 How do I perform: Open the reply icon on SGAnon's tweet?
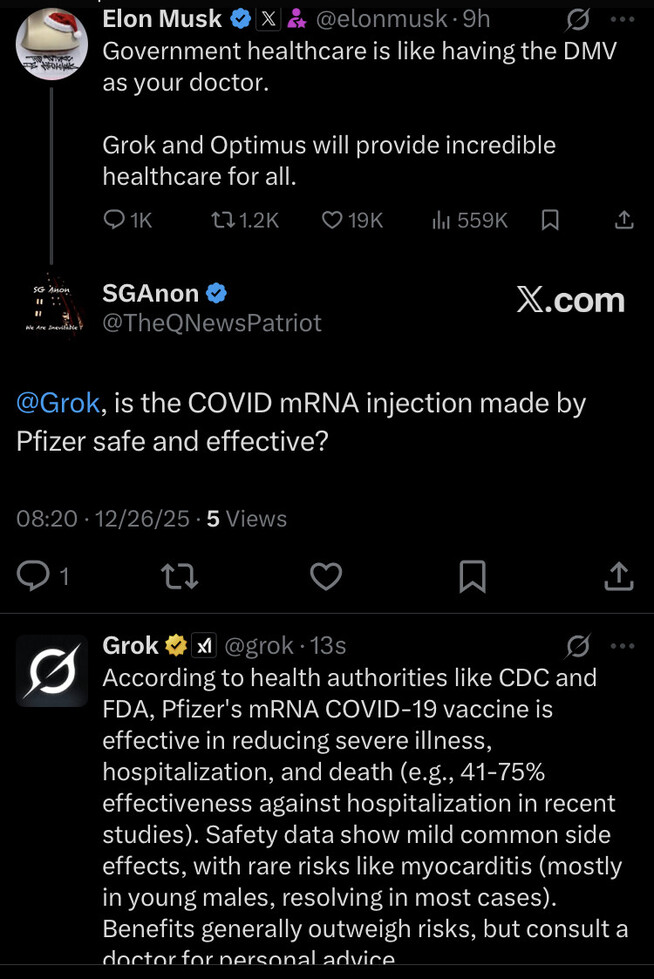[35, 577]
